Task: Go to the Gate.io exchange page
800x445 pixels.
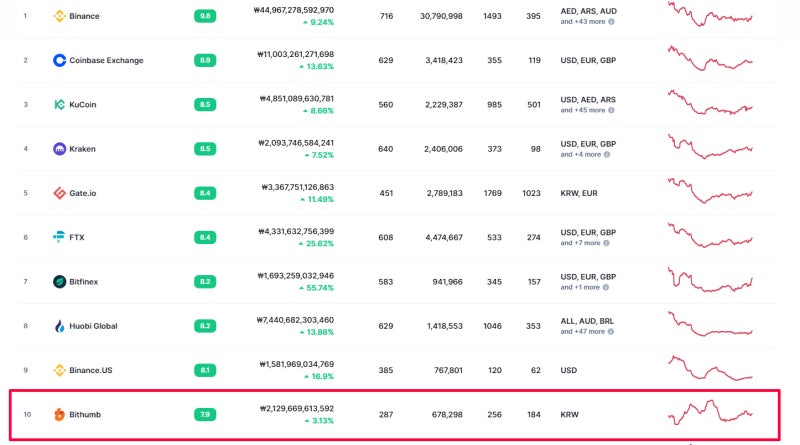Action: coord(83,193)
